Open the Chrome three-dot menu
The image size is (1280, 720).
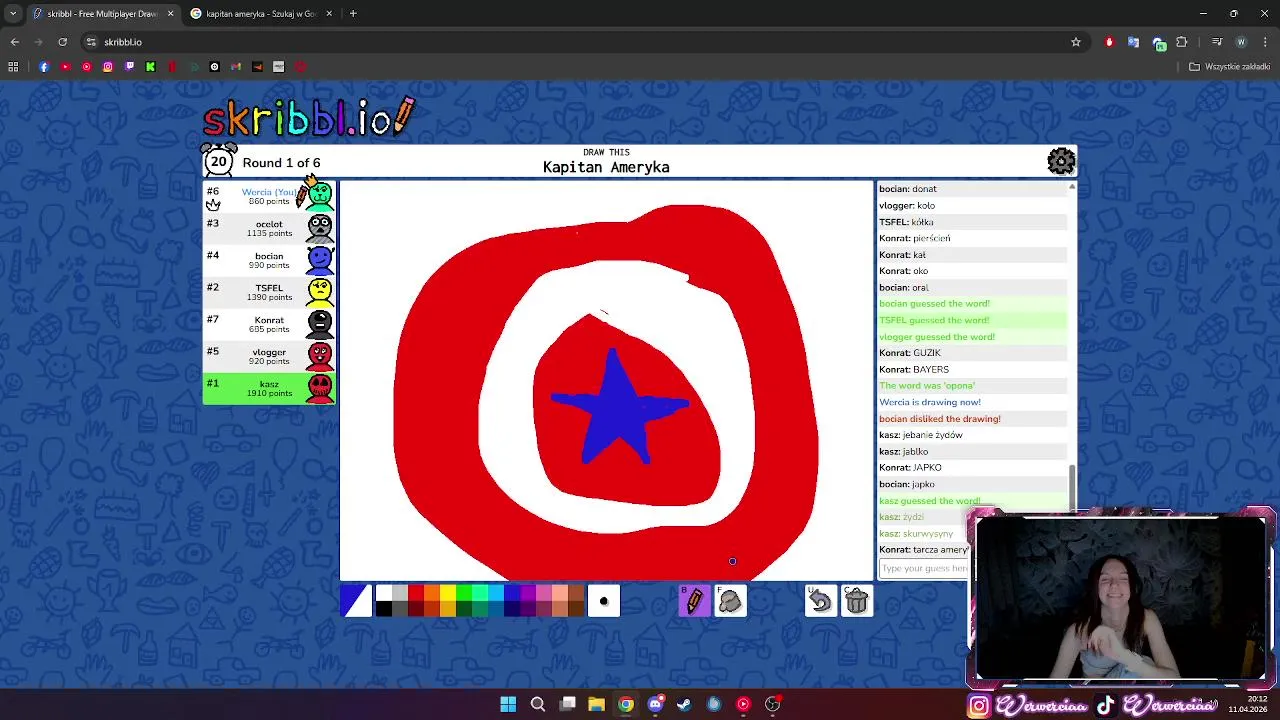[x=1265, y=42]
